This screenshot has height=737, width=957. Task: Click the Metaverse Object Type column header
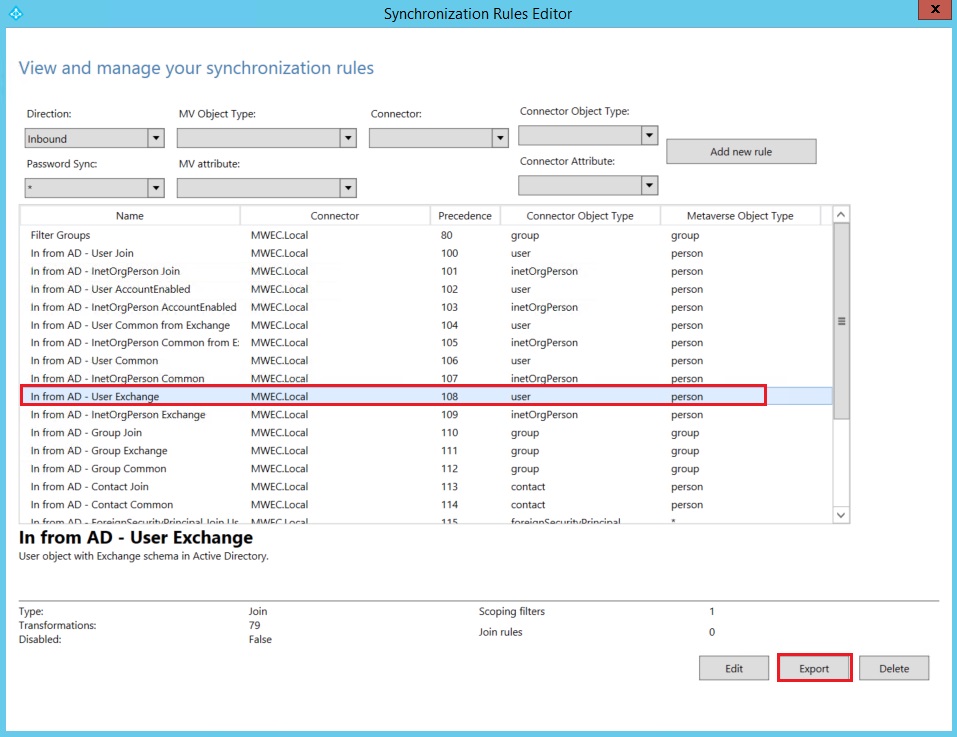740,216
